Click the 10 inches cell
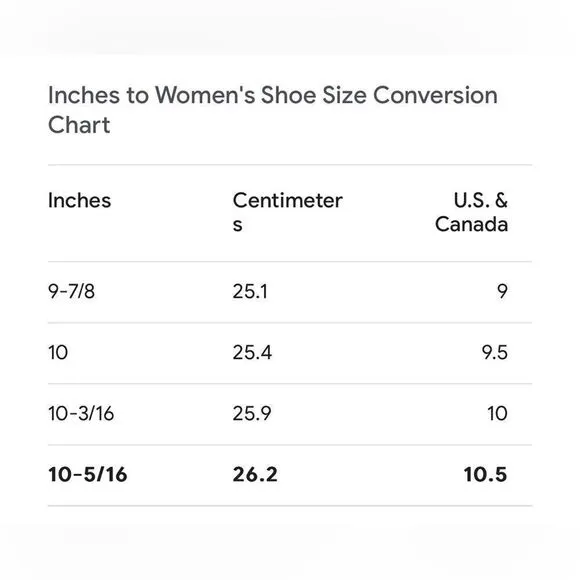 58,353
